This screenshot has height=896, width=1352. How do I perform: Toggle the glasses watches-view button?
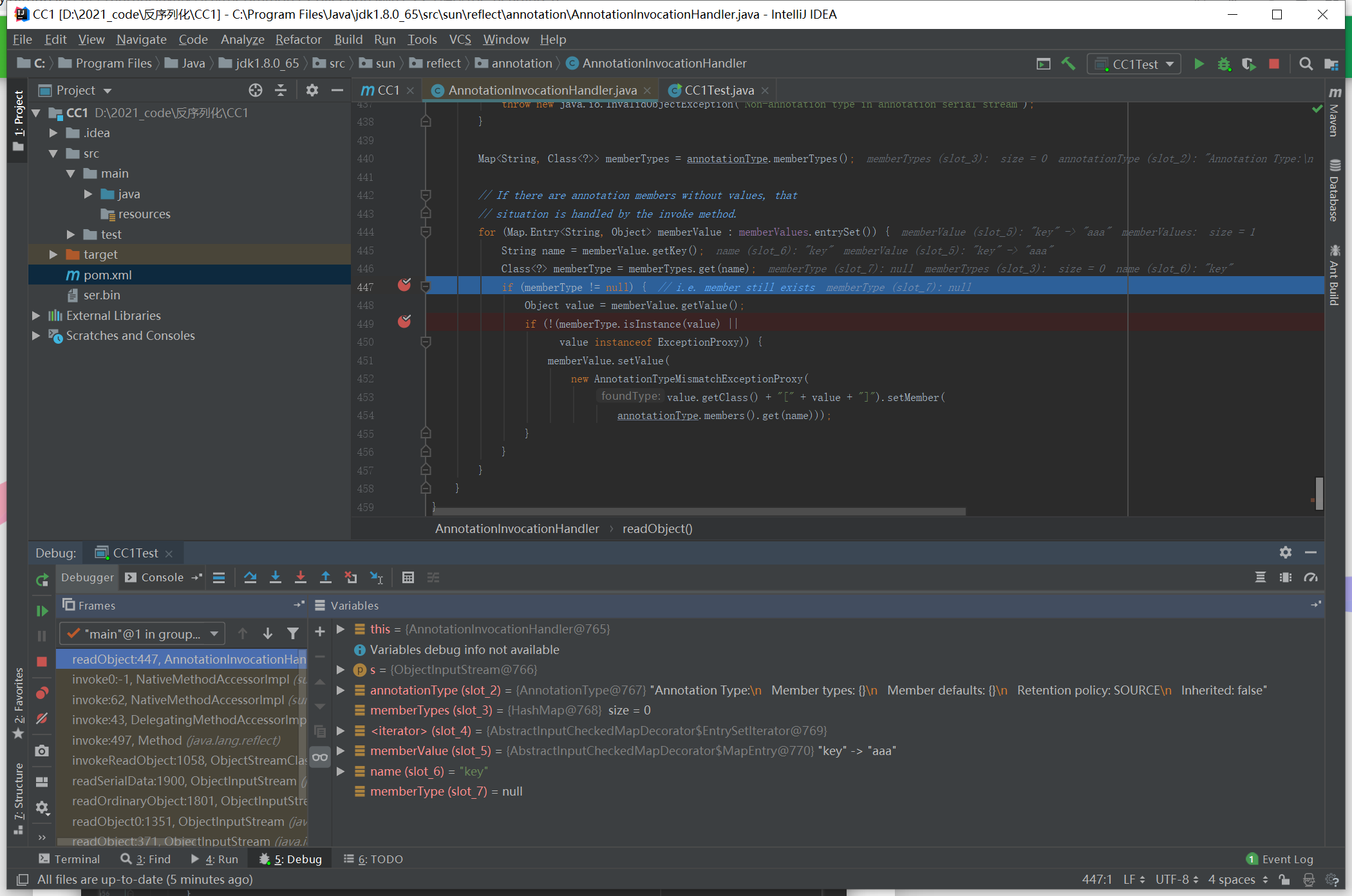(320, 757)
